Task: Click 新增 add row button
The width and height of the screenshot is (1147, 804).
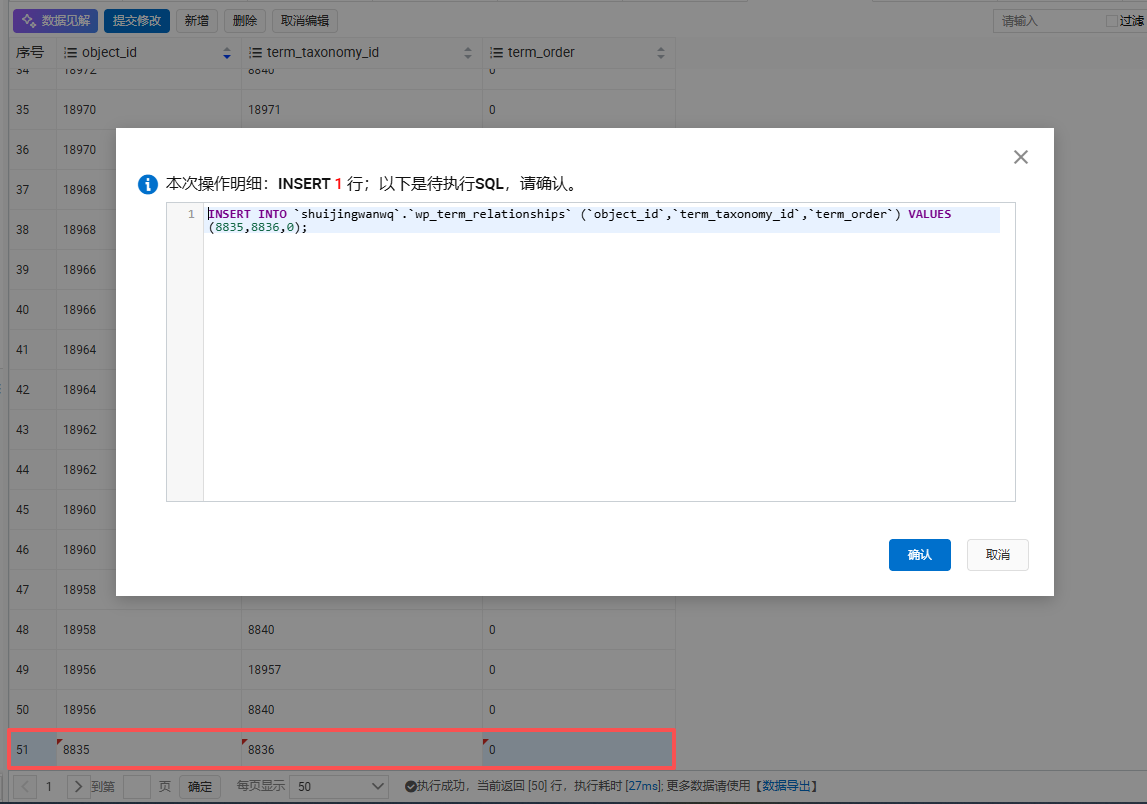Action: pyautogui.click(x=197, y=20)
